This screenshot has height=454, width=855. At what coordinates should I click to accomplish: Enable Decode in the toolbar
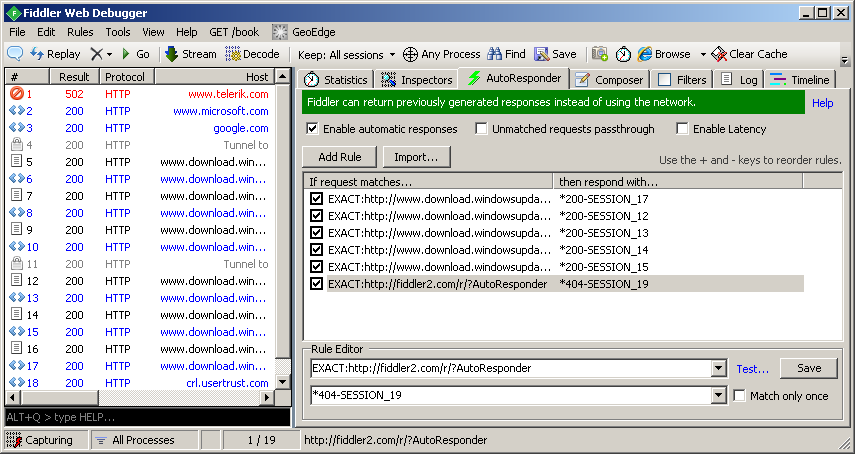(252, 54)
